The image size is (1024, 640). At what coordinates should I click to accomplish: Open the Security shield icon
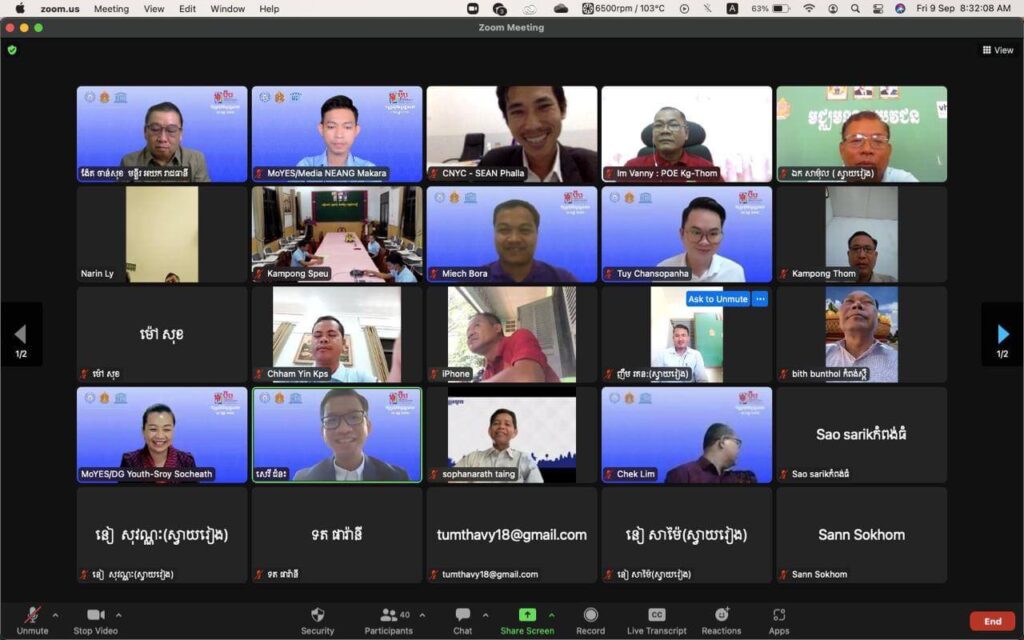coord(317,615)
